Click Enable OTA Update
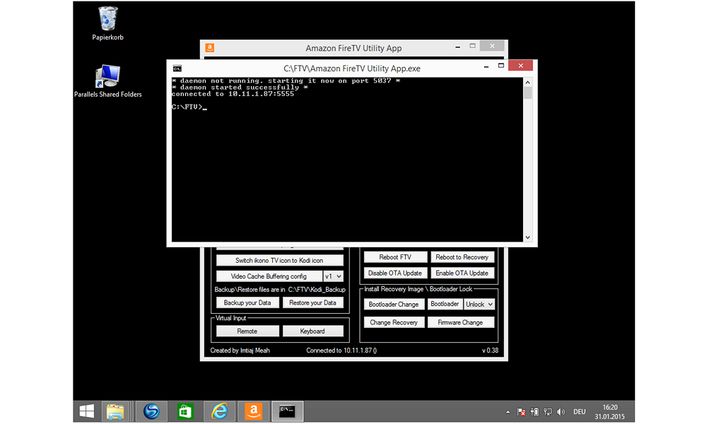This screenshot has width=708, height=424. pyautogui.click(x=462, y=273)
